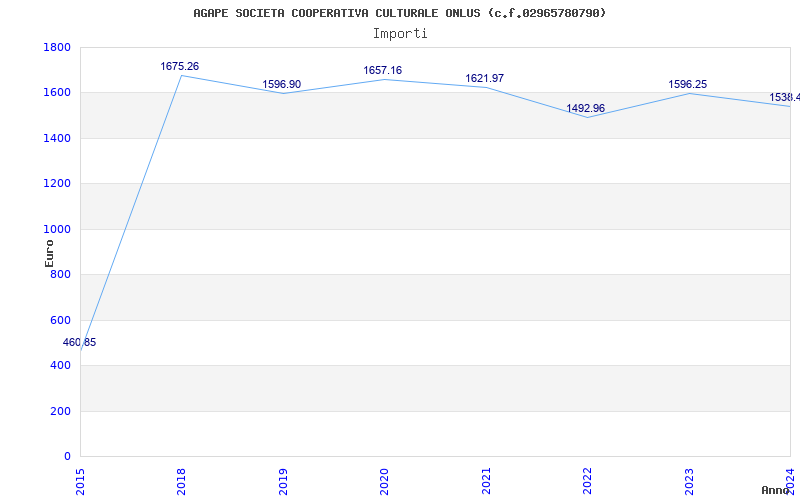
Task: Click the 2020 x-axis year label
Action: pyautogui.click(x=384, y=482)
